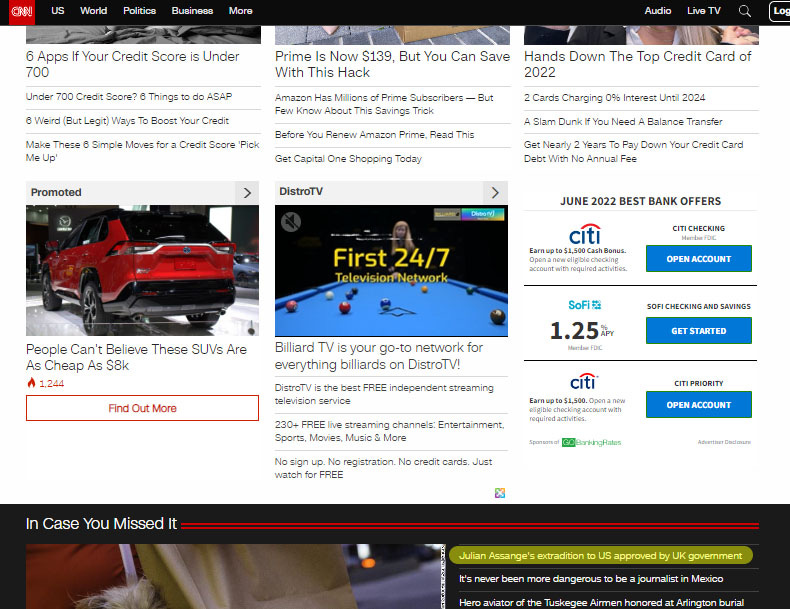Open 'Amazon Has Millions of Prime Subscribers' link
This screenshot has height=609, width=790.
[x=384, y=104]
